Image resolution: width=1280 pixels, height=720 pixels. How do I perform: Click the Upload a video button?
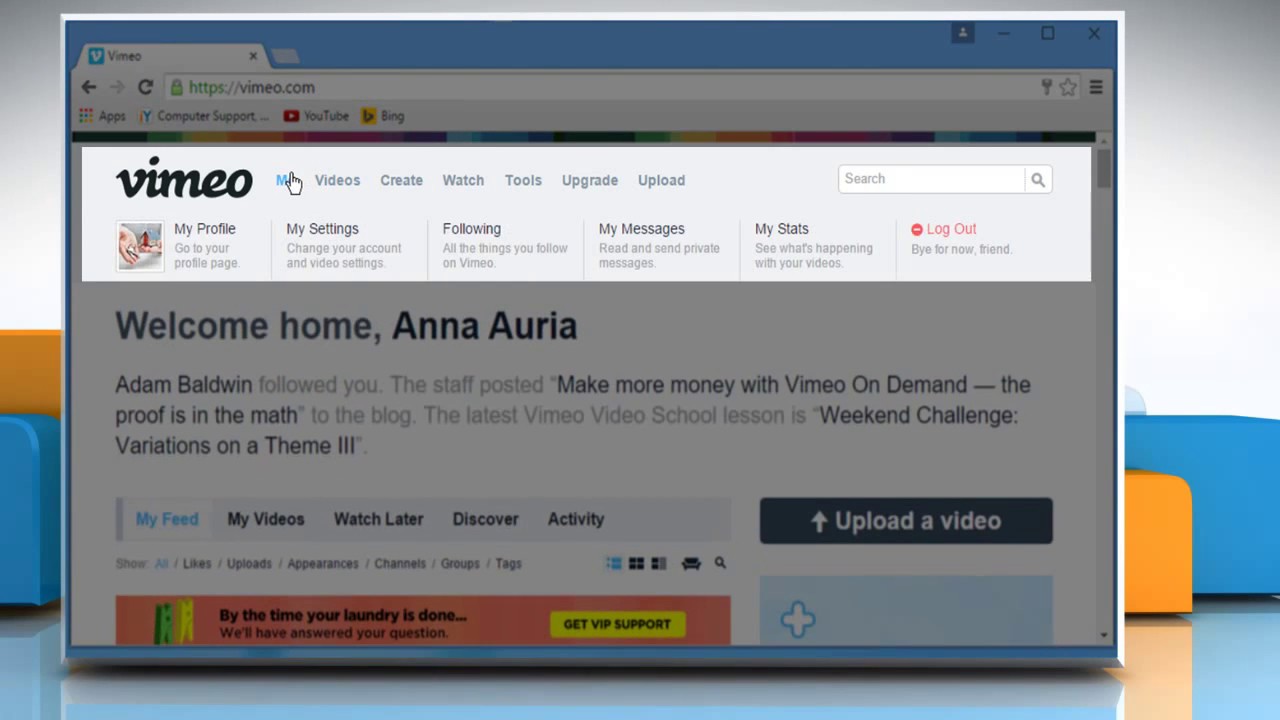(906, 521)
